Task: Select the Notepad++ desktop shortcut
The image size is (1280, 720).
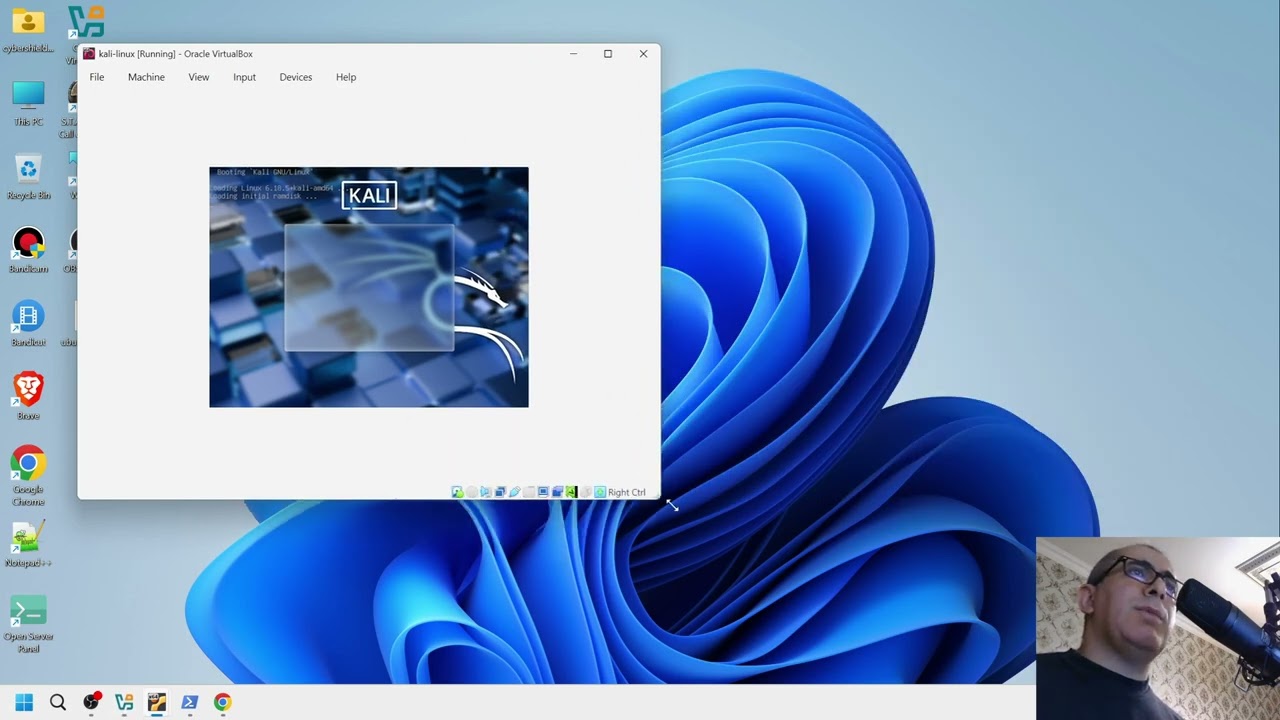Action: [x=28, y=545]
